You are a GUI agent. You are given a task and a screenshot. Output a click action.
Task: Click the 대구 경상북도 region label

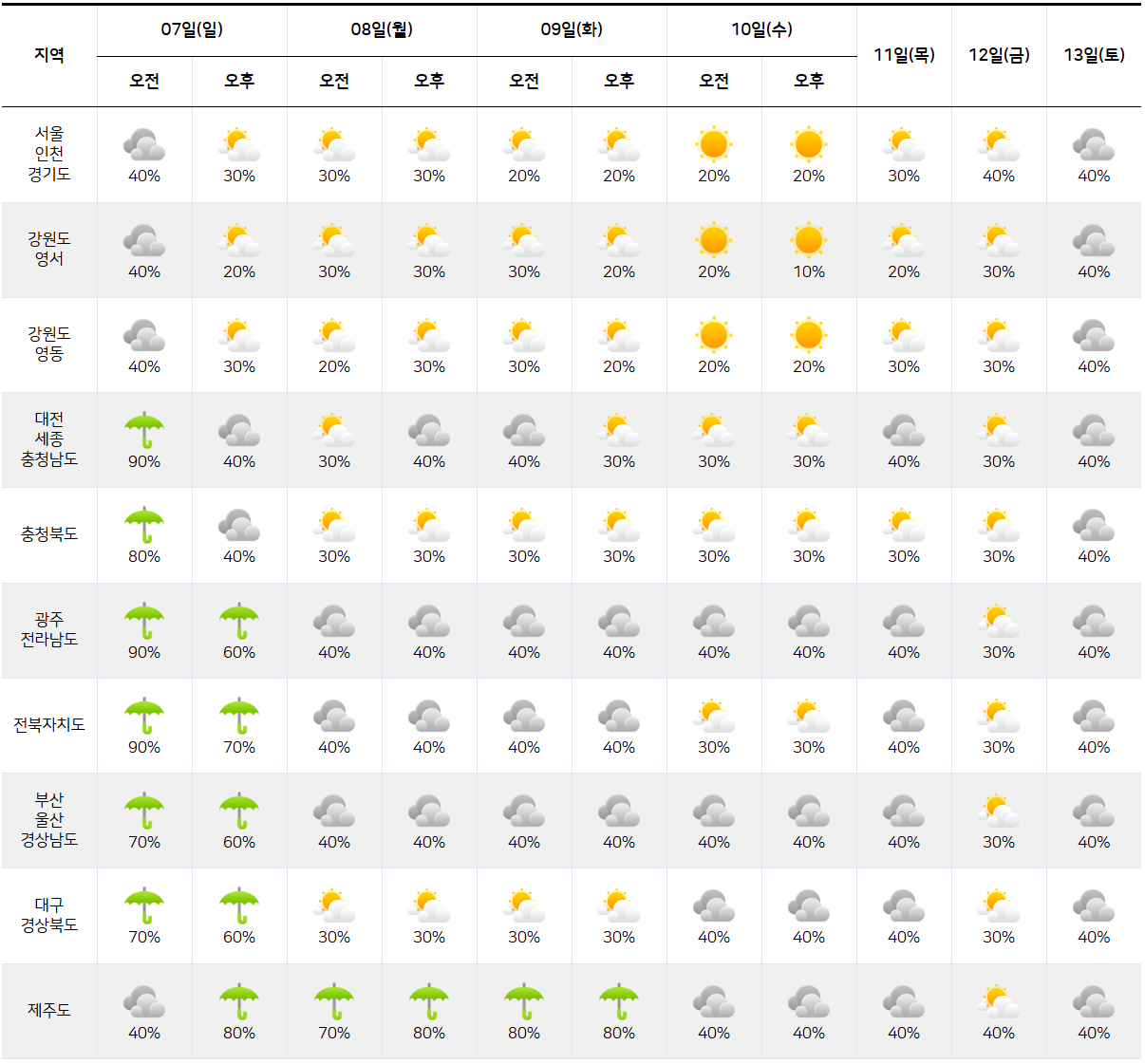coord(49,915)
